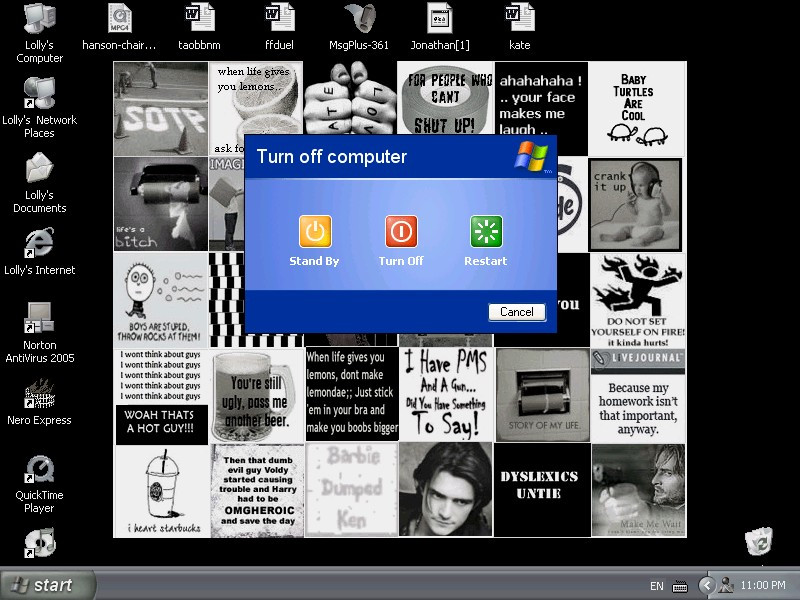The image size is (800, 600).
Task: Click the Do Not Set Yourself On Fire tile
Action: 638,301
